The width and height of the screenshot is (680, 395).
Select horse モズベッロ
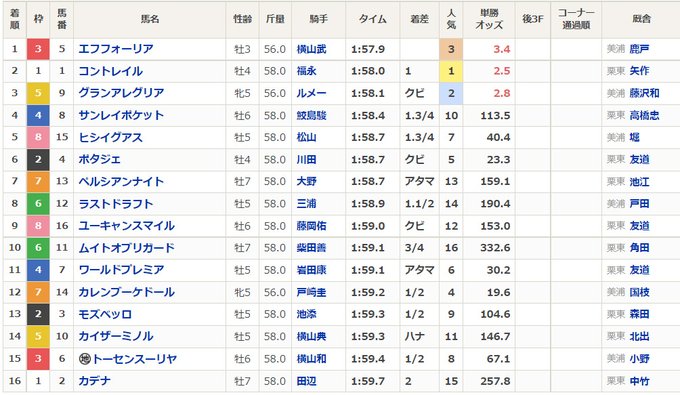(x=105, y=314)
